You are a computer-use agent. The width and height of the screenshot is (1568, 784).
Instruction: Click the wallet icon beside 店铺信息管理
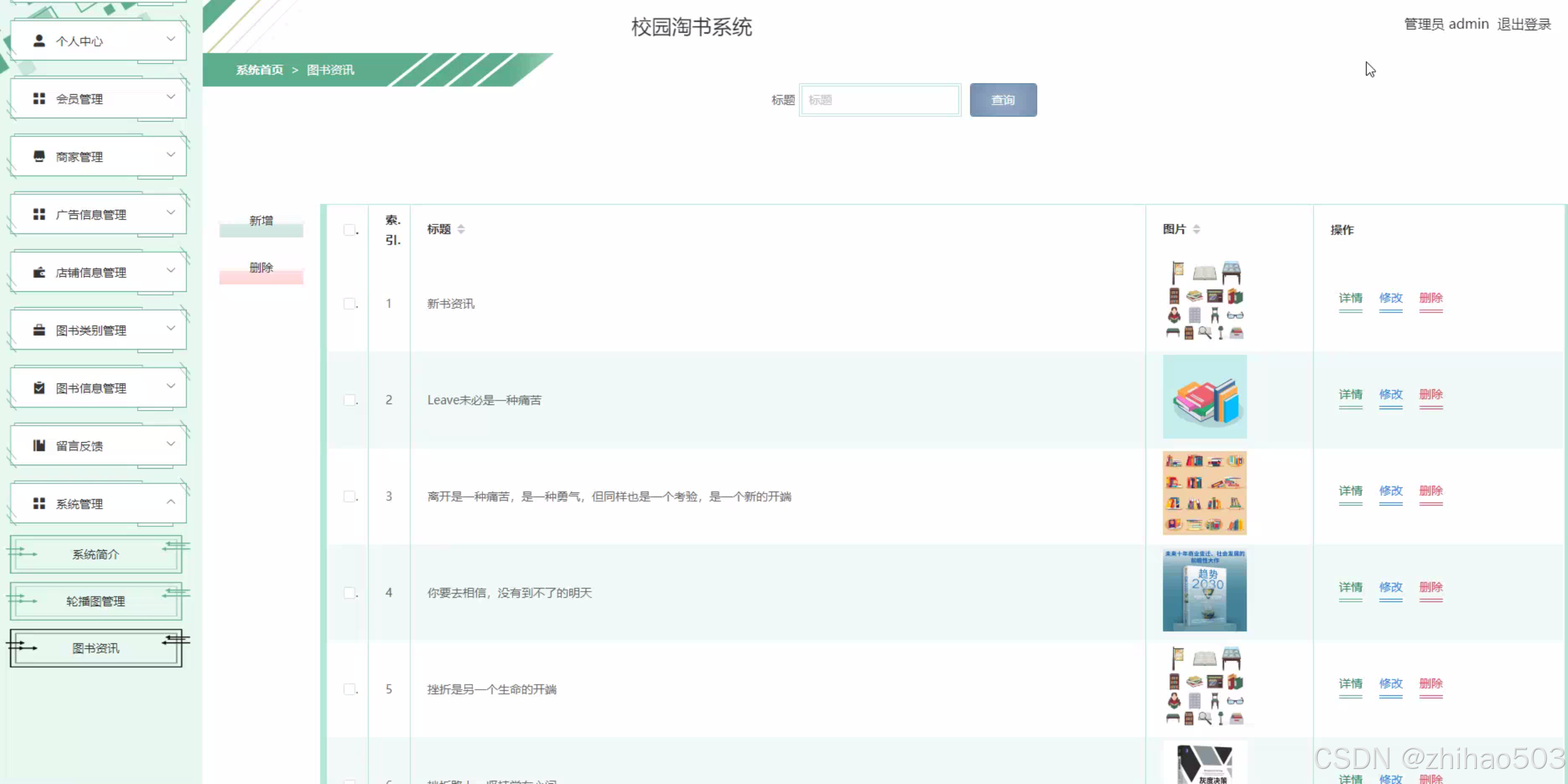39,272
